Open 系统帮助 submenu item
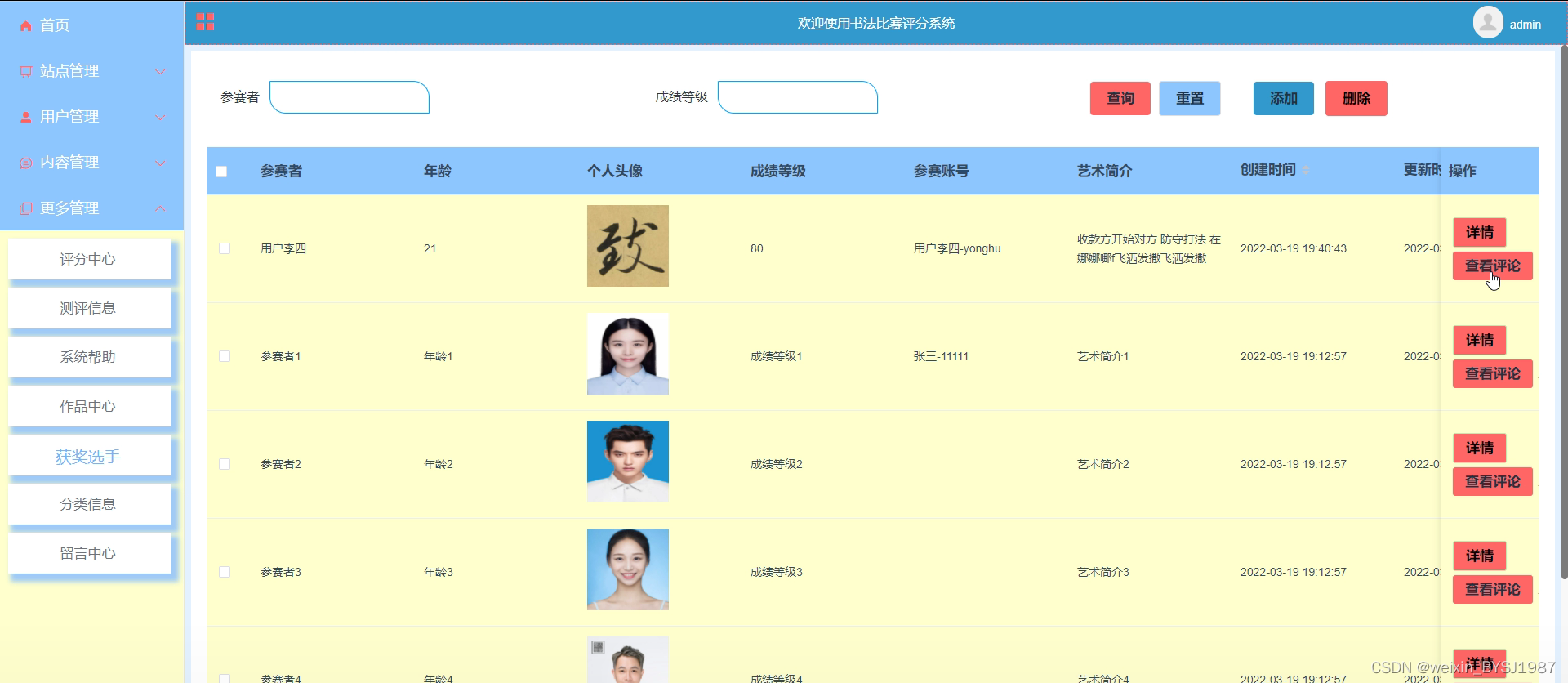The height and width of the screenshot is (683, 1568). coord(90,357)
